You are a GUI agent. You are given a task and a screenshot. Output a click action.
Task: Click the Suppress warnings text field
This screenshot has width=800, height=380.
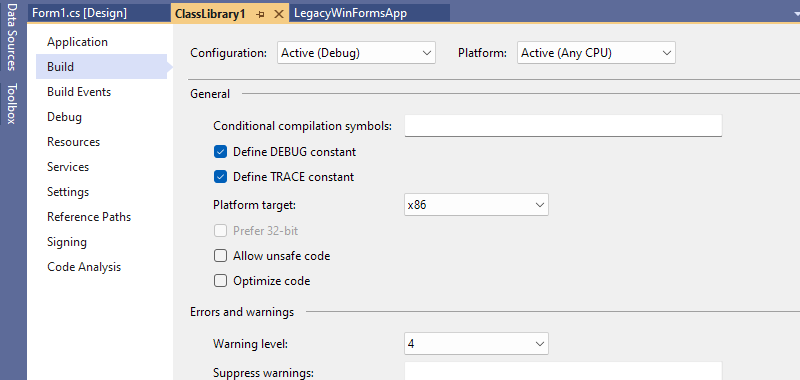coord(563,371)
